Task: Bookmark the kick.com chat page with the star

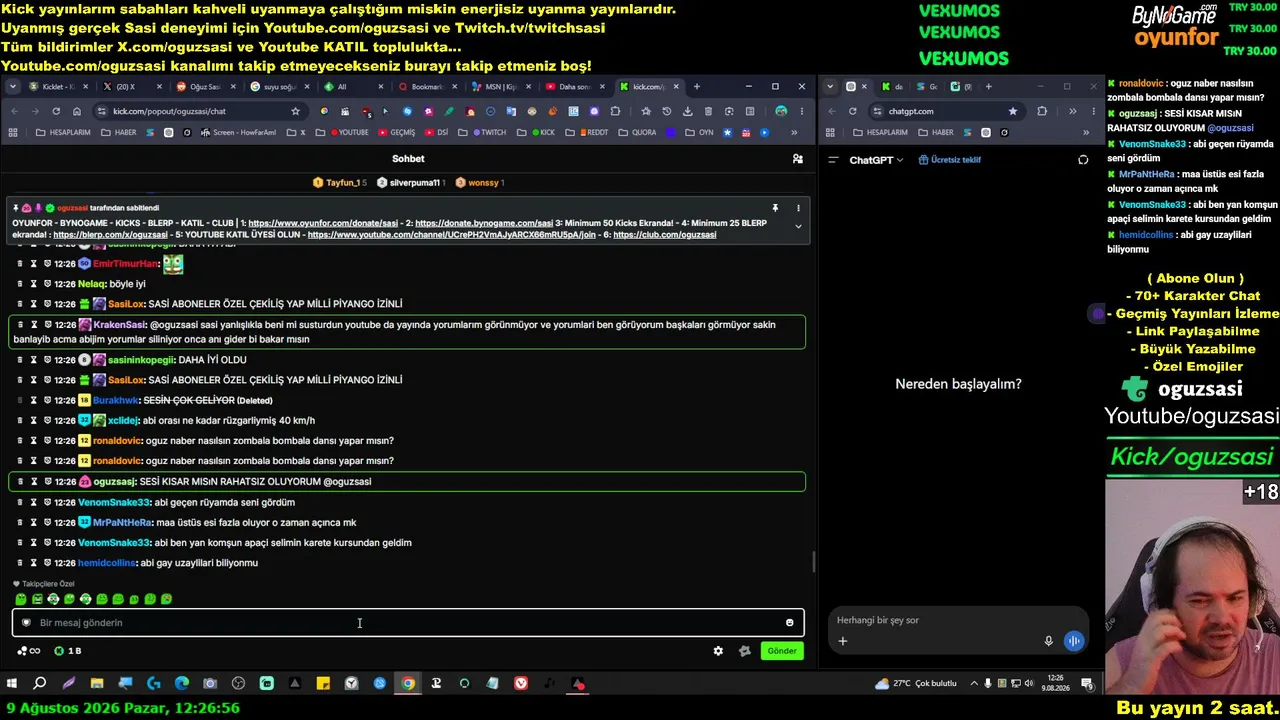Action: (x=295, y=111)
